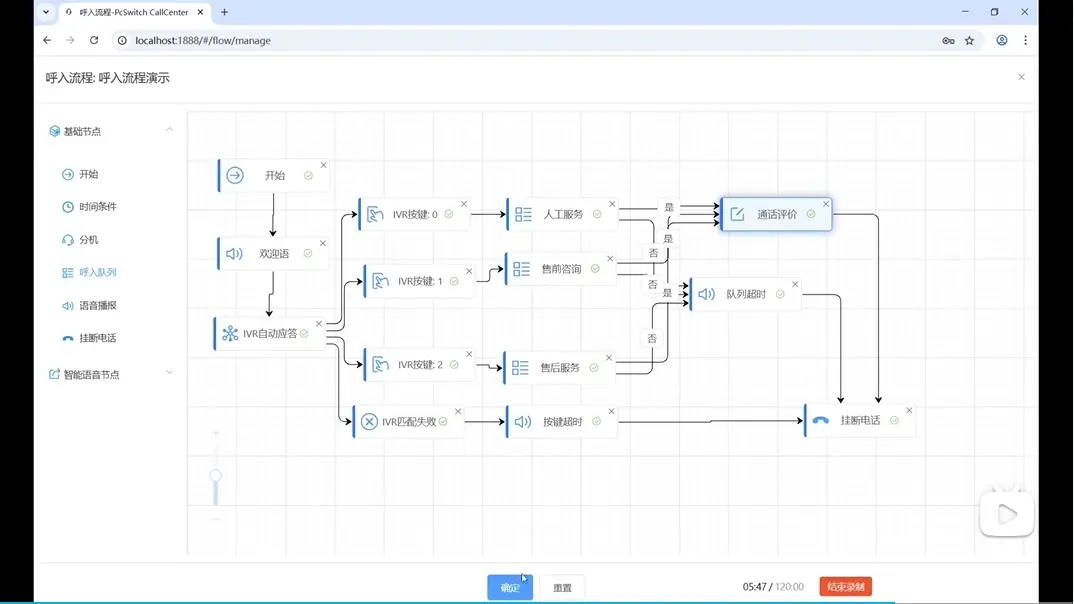Click the canvas zoom slider handle
Screen dimensions: 1074x604
click(215, 476)
